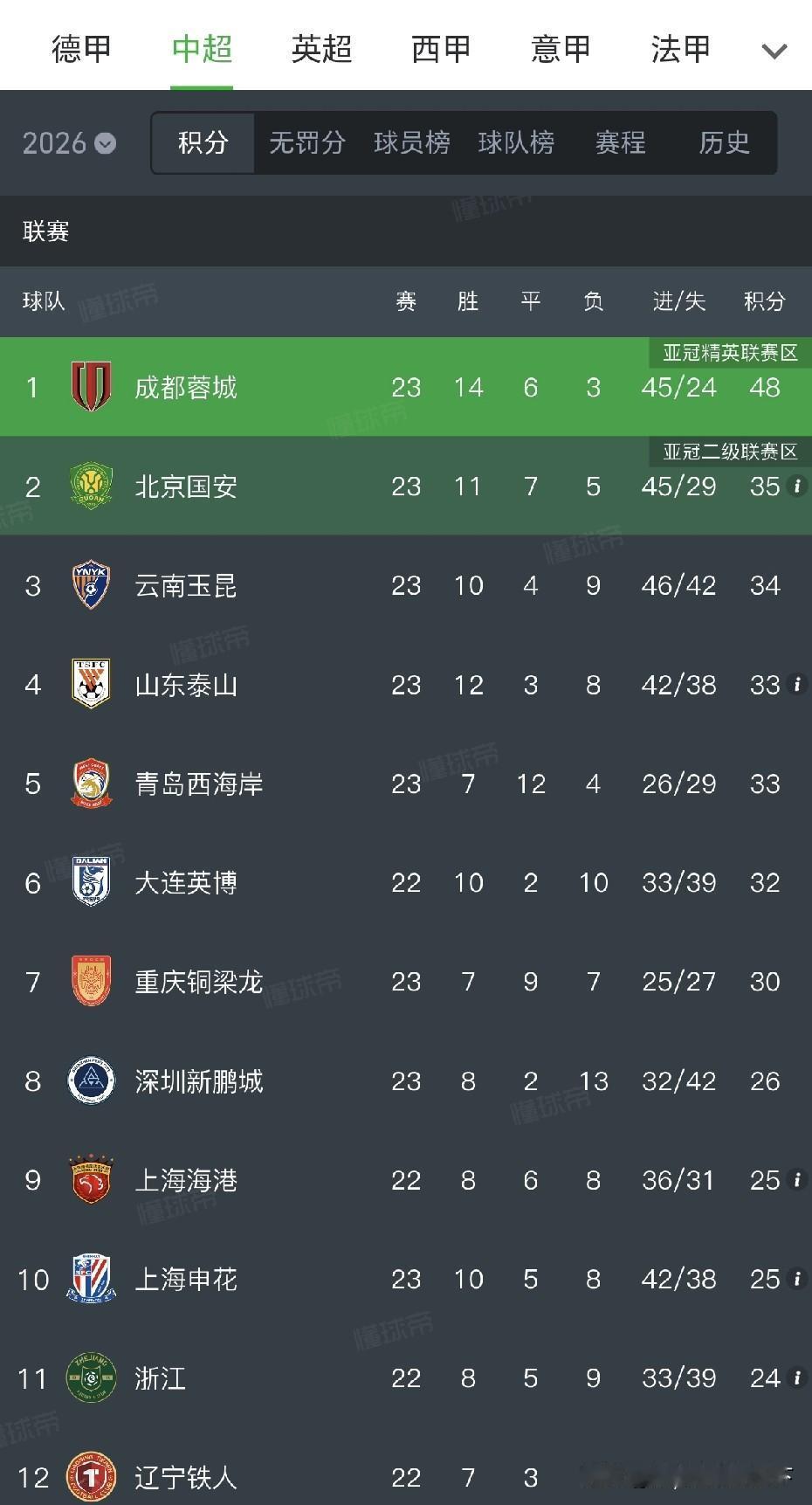This screenshot has width=812, height=1505.
Task: Open the Shanghai Shenhua (上海申花) crest
Action: [x=91, y=1280]
